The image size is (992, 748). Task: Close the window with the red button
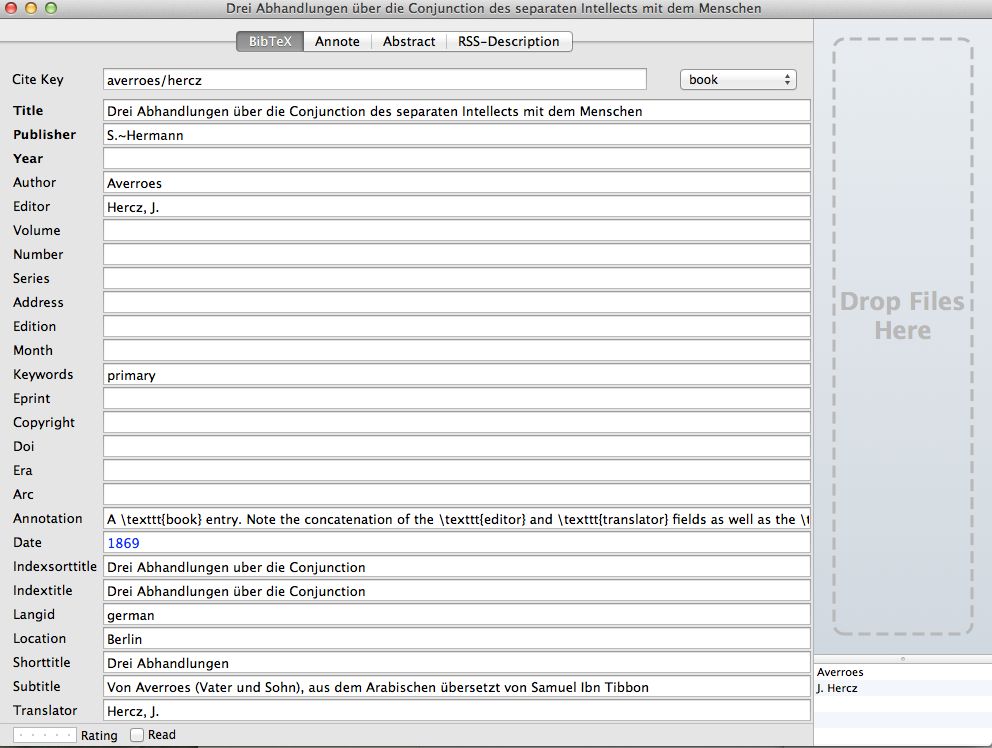coord(11,8)
